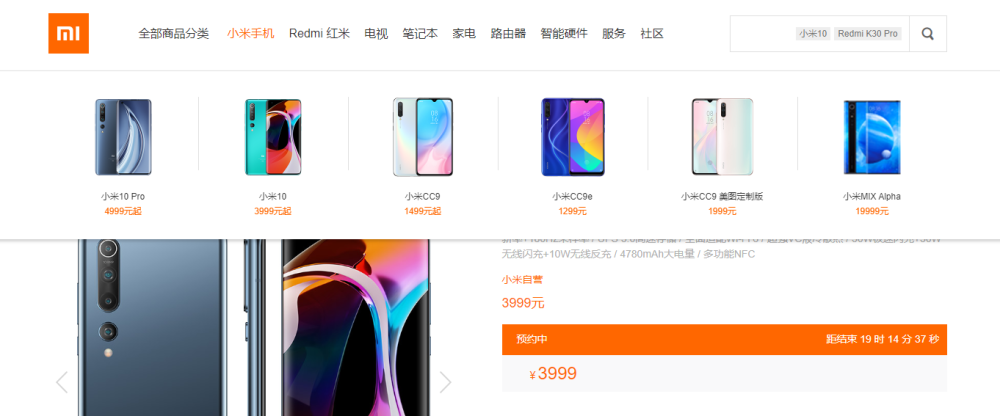
Task: Select the blue 小米CC9e phone image
Action: [573, 137]
